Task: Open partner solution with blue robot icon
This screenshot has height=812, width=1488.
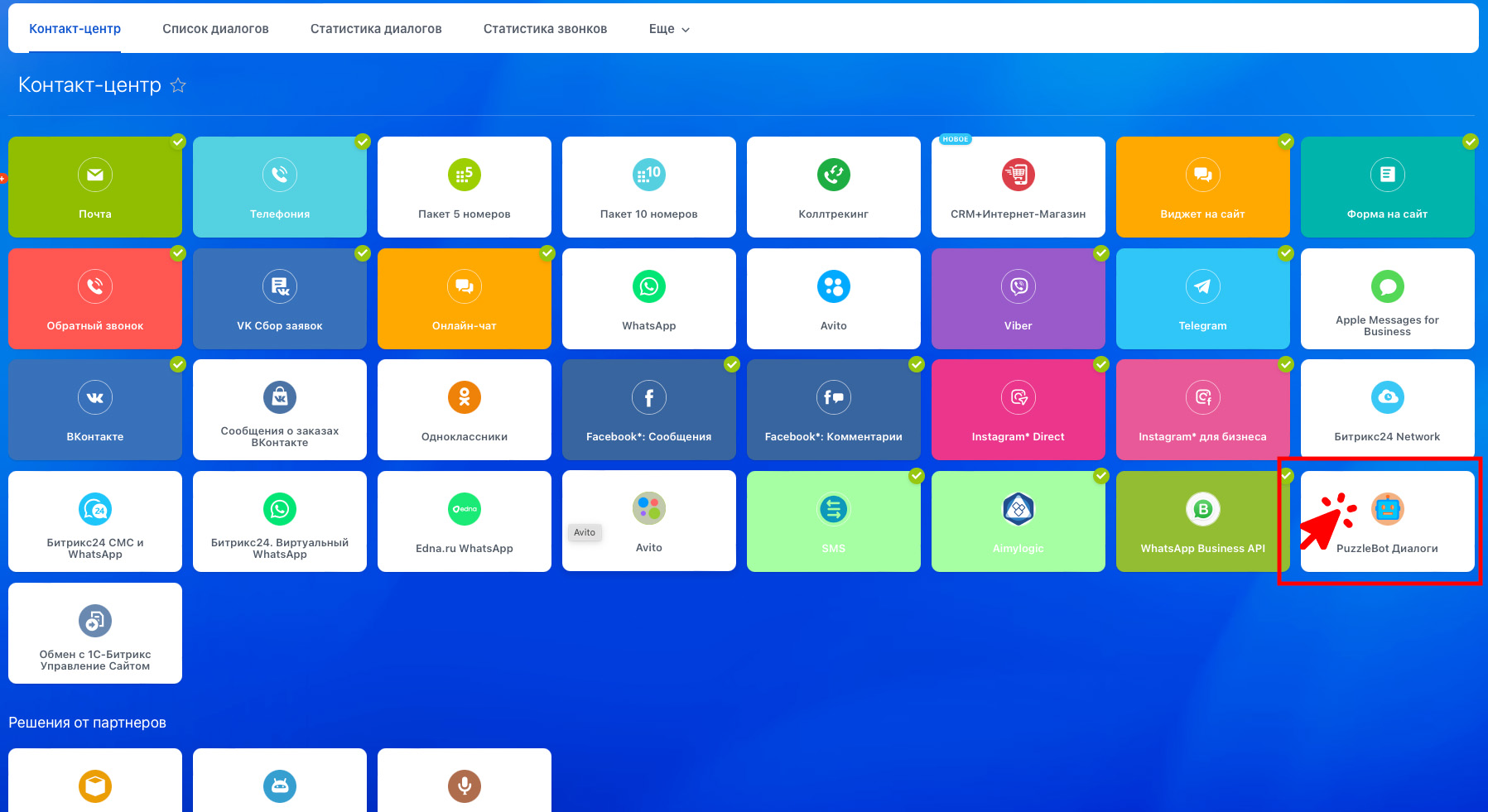Action: (x=280, y=781)
